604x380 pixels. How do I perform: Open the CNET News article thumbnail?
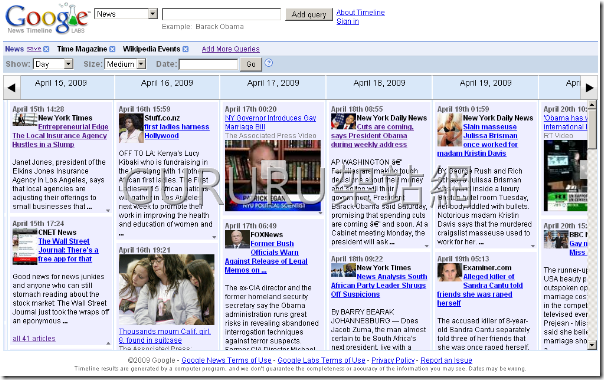[25, 246]
